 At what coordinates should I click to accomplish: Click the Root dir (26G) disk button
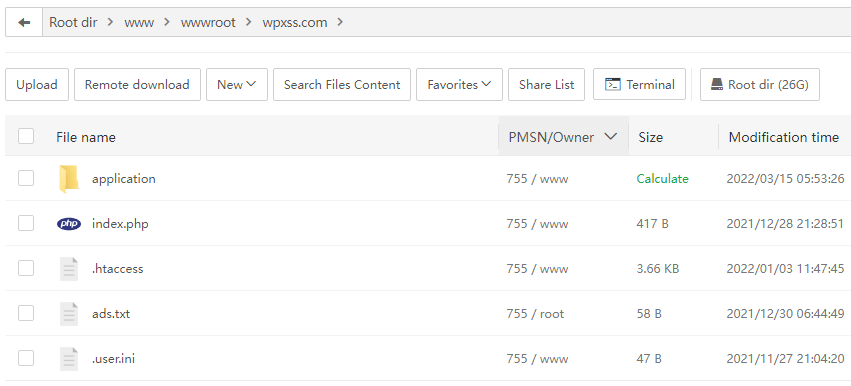[760, 85]
